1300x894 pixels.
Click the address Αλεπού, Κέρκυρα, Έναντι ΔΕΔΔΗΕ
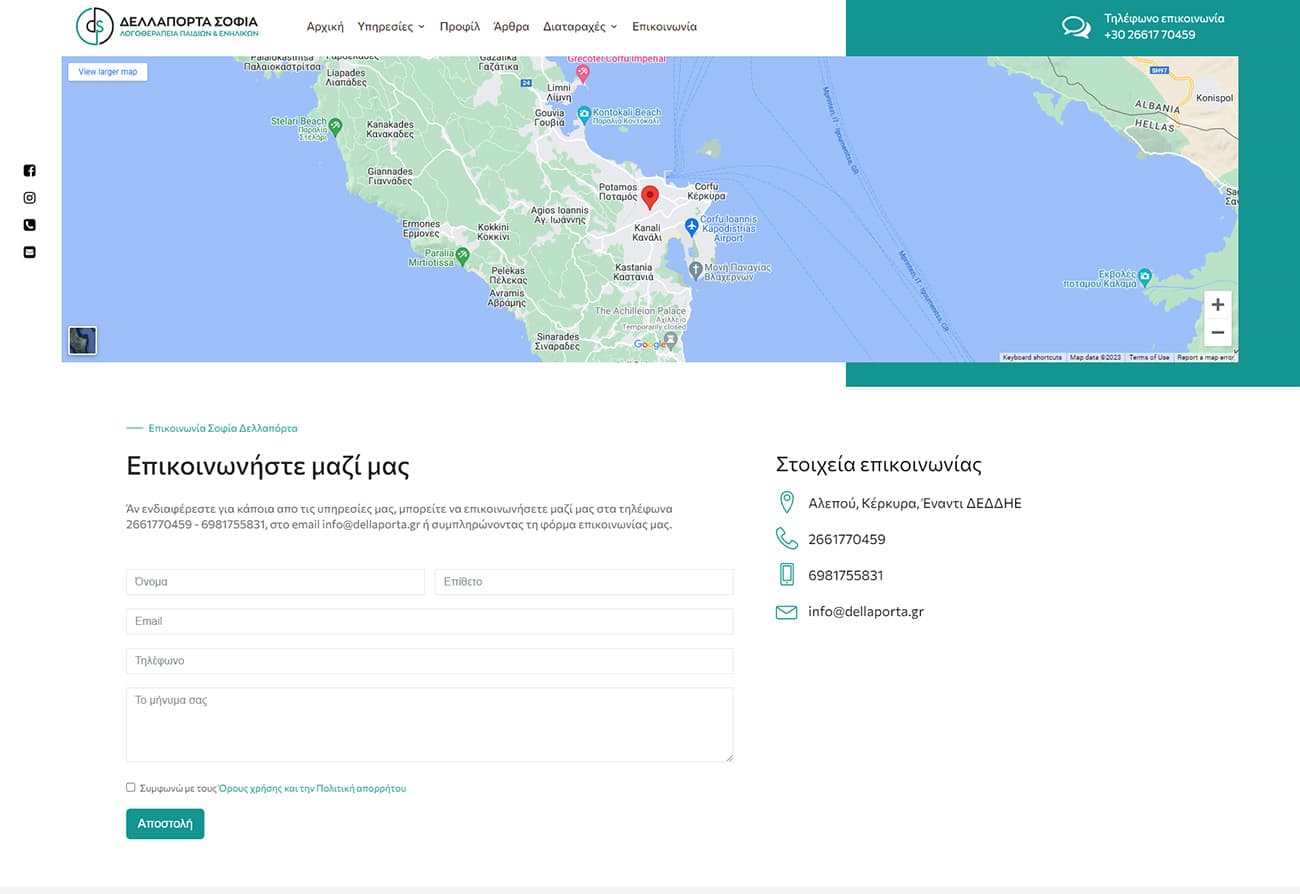coord(915,504)
